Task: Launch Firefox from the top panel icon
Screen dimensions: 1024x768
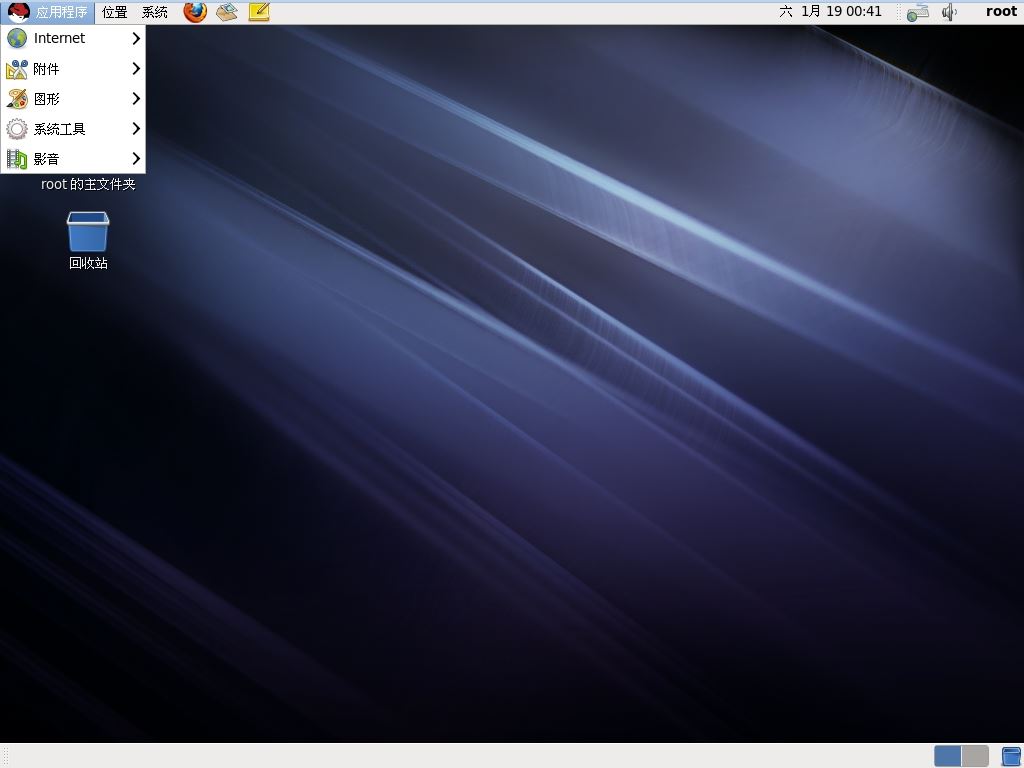Action: click(195, 12)
